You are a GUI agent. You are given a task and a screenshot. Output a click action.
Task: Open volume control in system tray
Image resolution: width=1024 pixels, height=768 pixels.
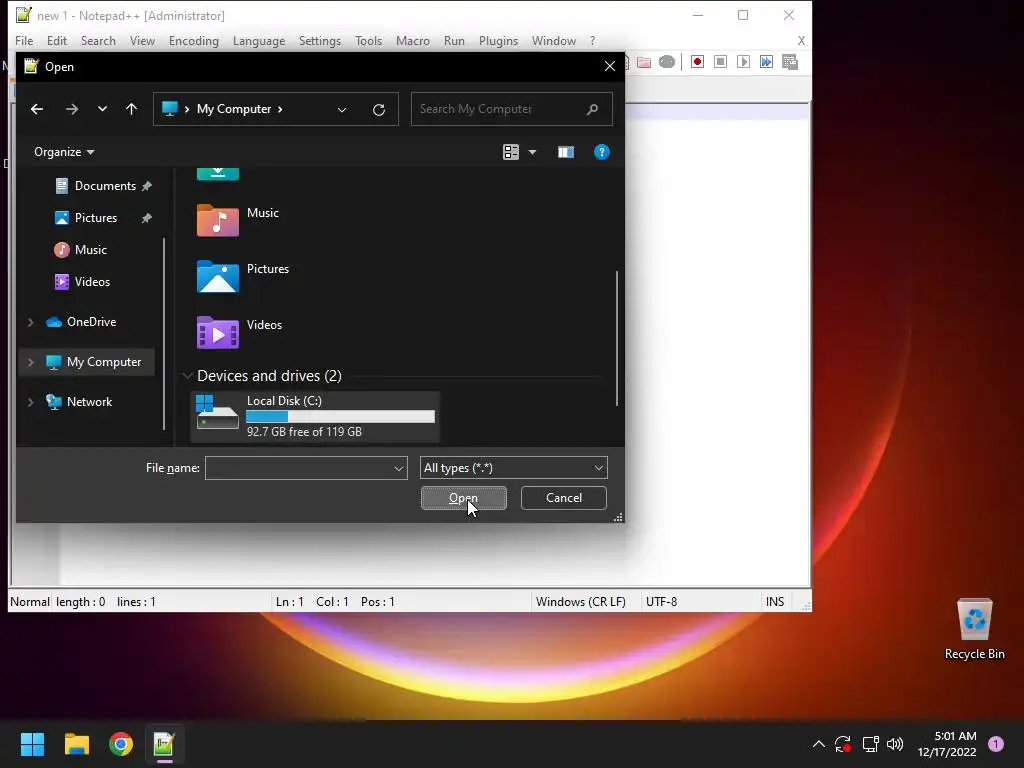pyautogui.click(x=895, y=744)
